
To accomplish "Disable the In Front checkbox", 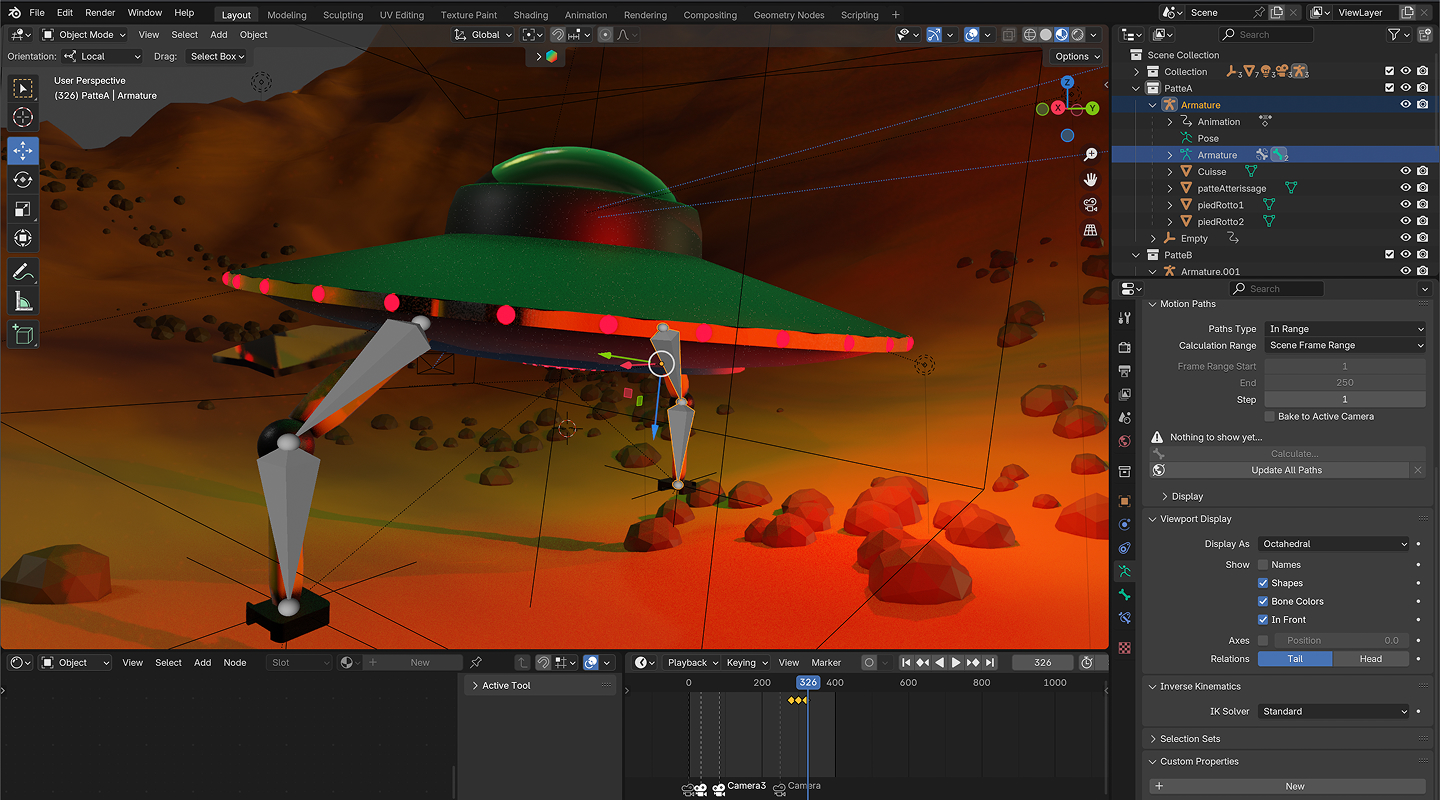I will (x=1263, y=620).
